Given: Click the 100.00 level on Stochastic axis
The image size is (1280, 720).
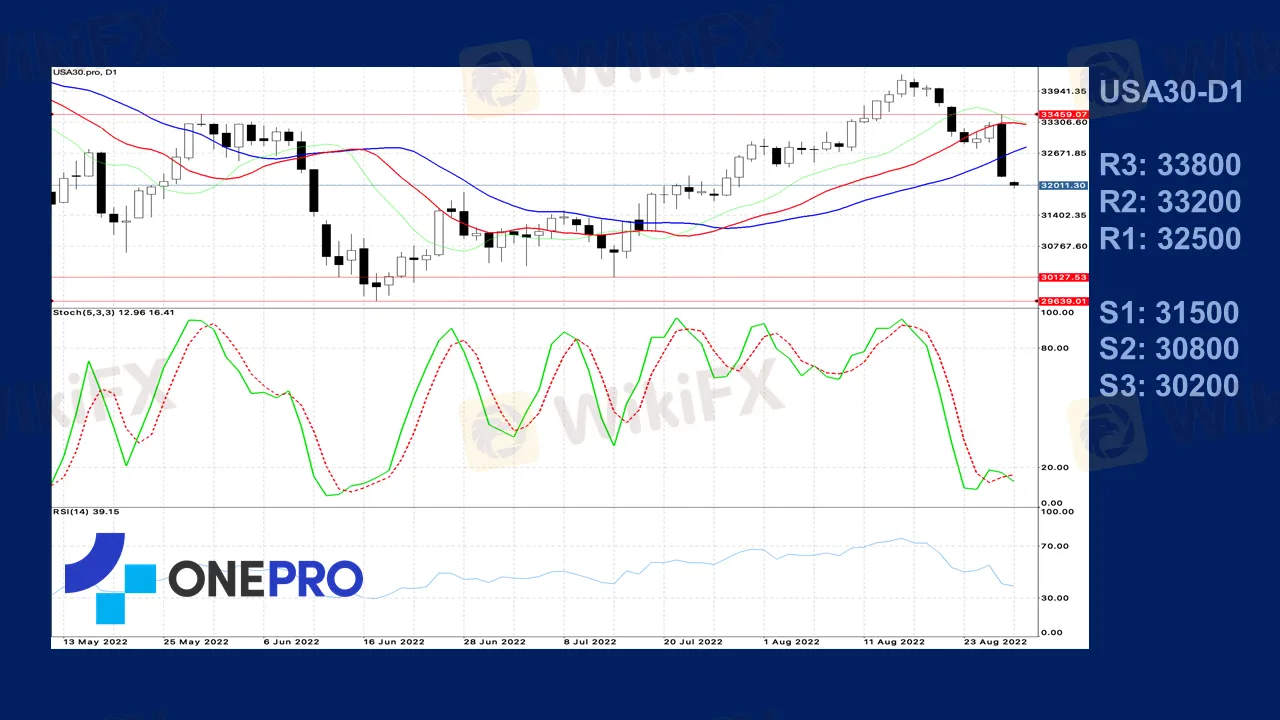Looking at the screenshot, I should tap(1059, 313).
